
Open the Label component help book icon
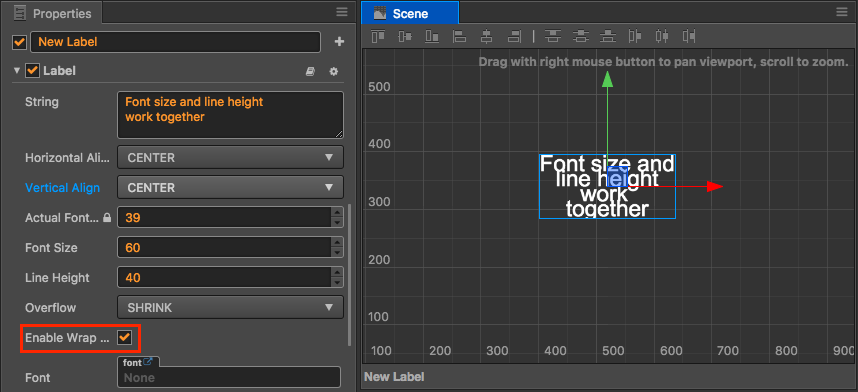tap(310, 71)
